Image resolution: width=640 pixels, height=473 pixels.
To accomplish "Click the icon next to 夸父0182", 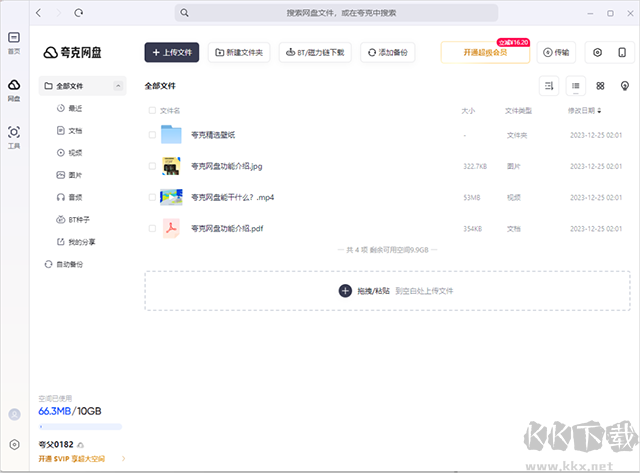I will point(80,445).
